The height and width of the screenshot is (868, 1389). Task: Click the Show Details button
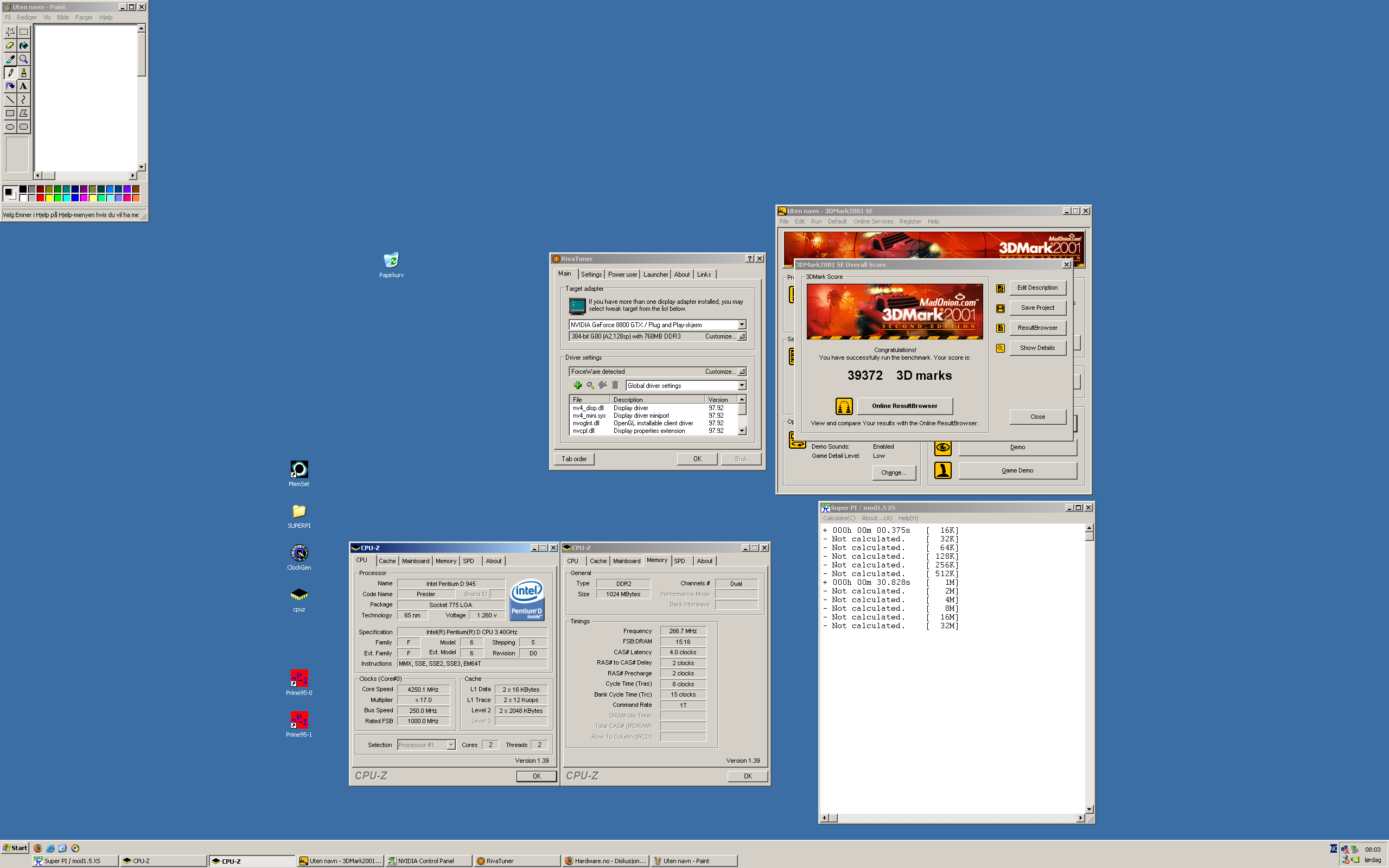1037,348
